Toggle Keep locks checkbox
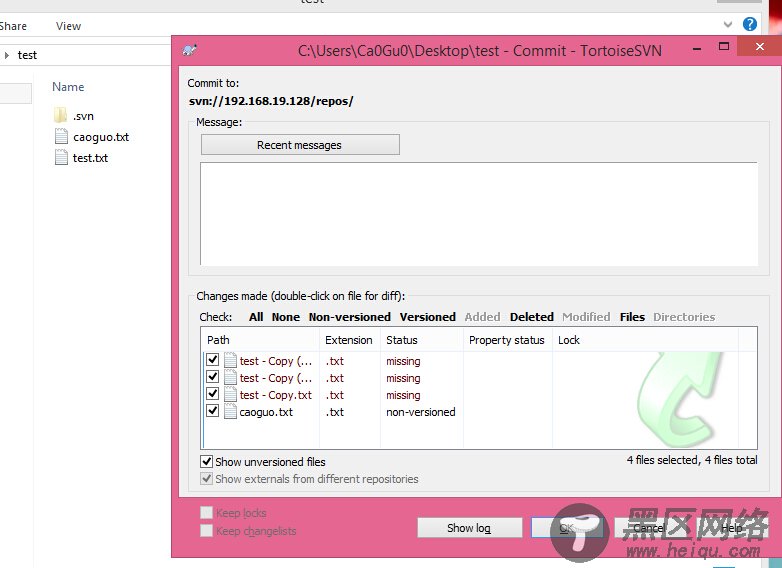Screen dimensions: 782x568 pyautogui.click(x=206, y=512)
